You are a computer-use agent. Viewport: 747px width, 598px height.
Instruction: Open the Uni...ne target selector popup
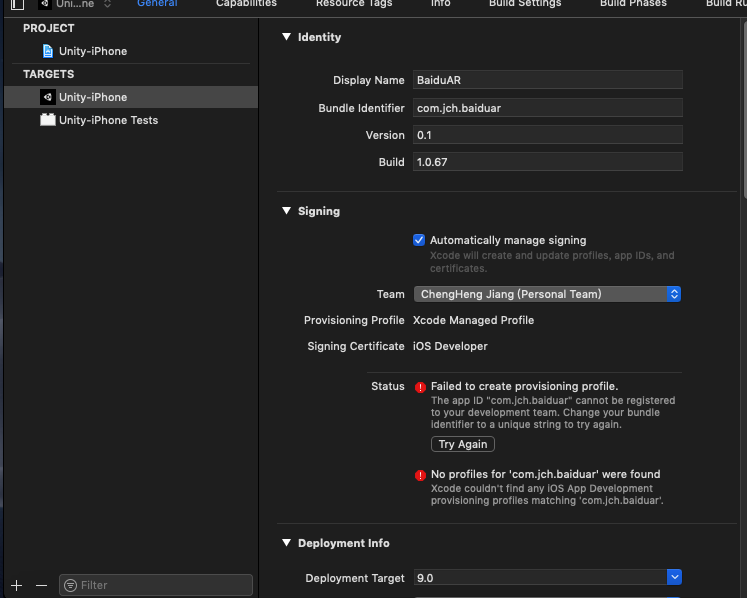(75, 4)
